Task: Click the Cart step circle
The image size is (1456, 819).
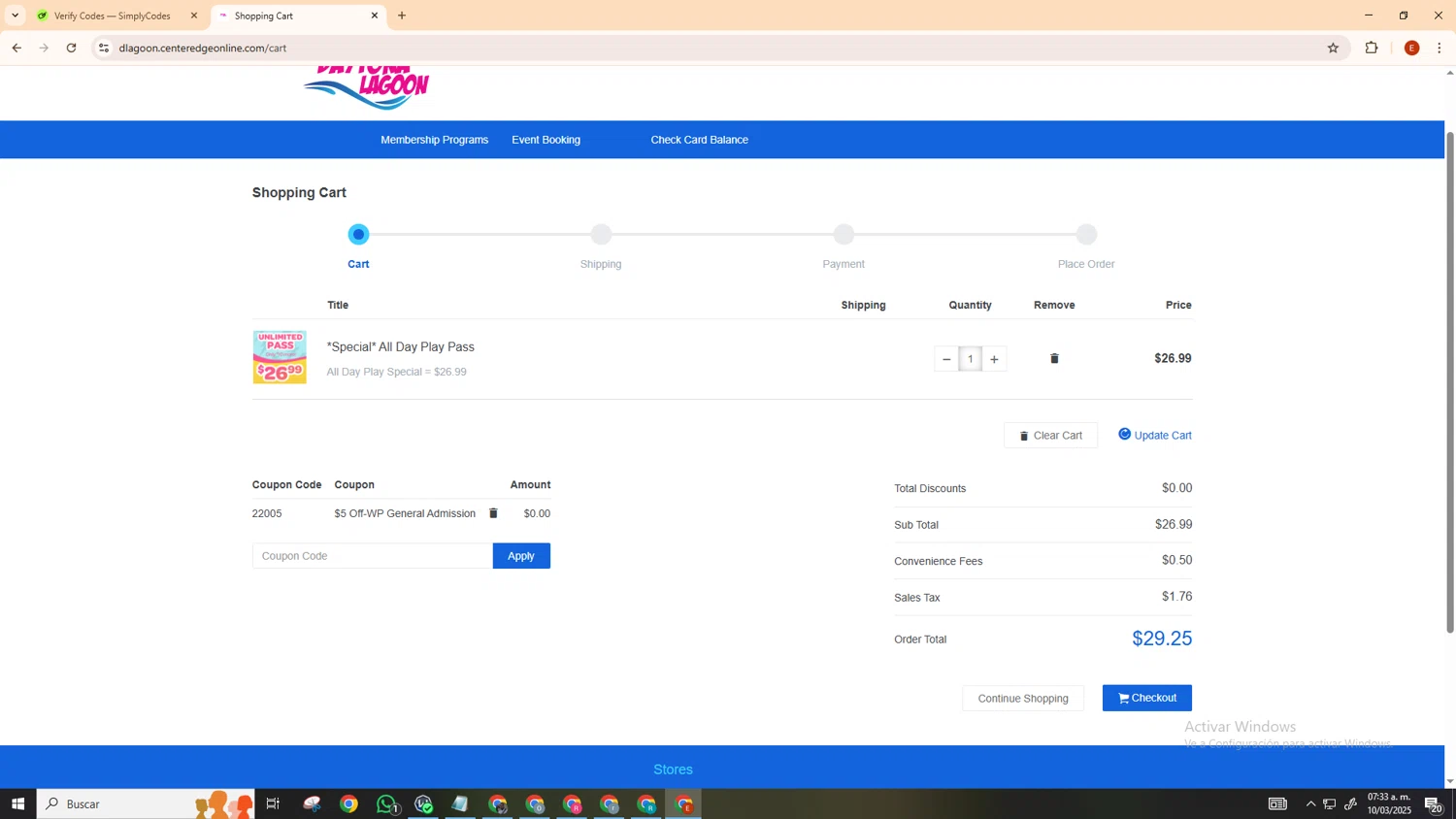Action: click(359, 234)
